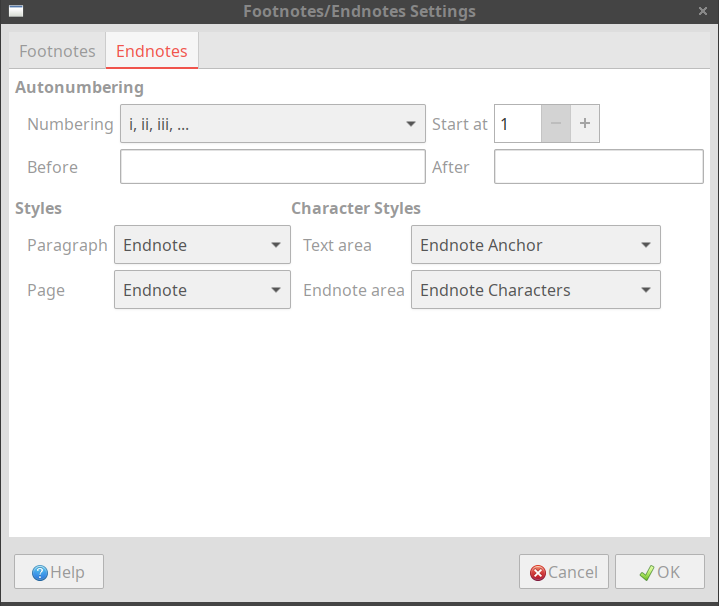Cancel the endnote settings dialog
The width and height of the screenshot is (719, 606).
[564, 572]
